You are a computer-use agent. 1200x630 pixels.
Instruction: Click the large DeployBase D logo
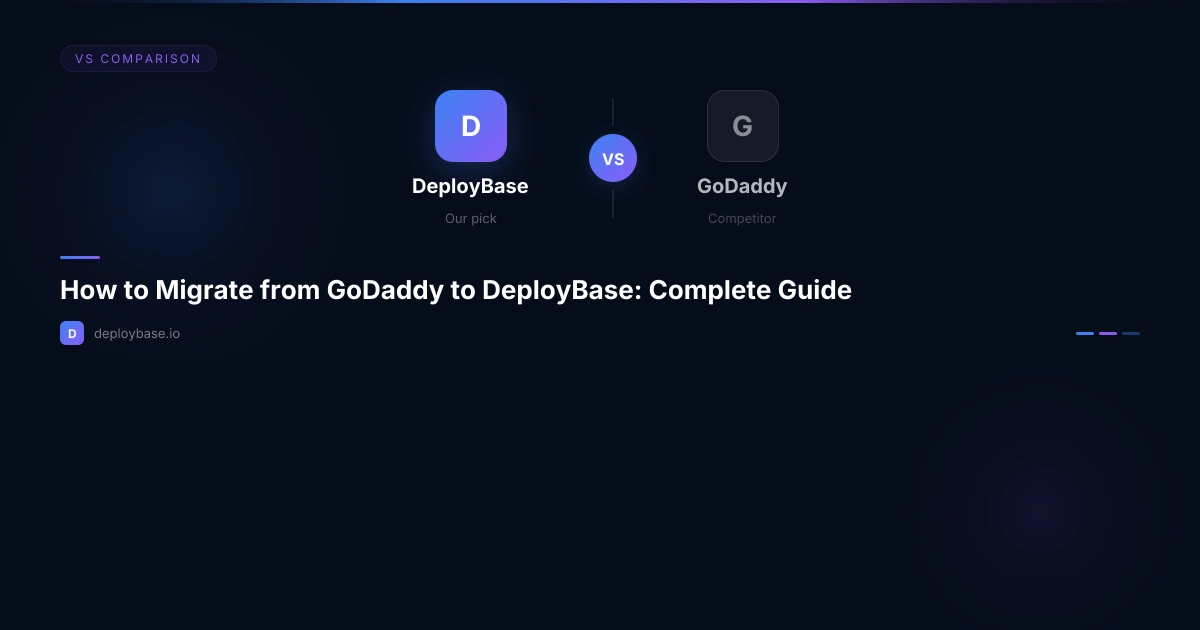click(x=470, y=126)
